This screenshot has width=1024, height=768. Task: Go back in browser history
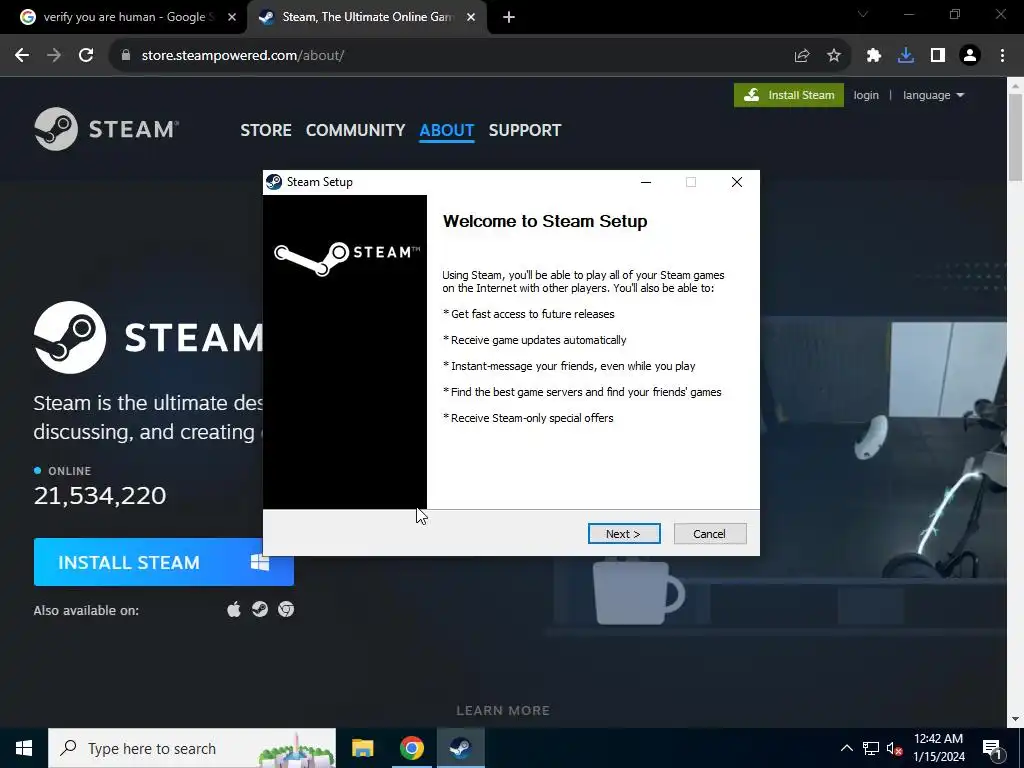(x=22, y=56)
